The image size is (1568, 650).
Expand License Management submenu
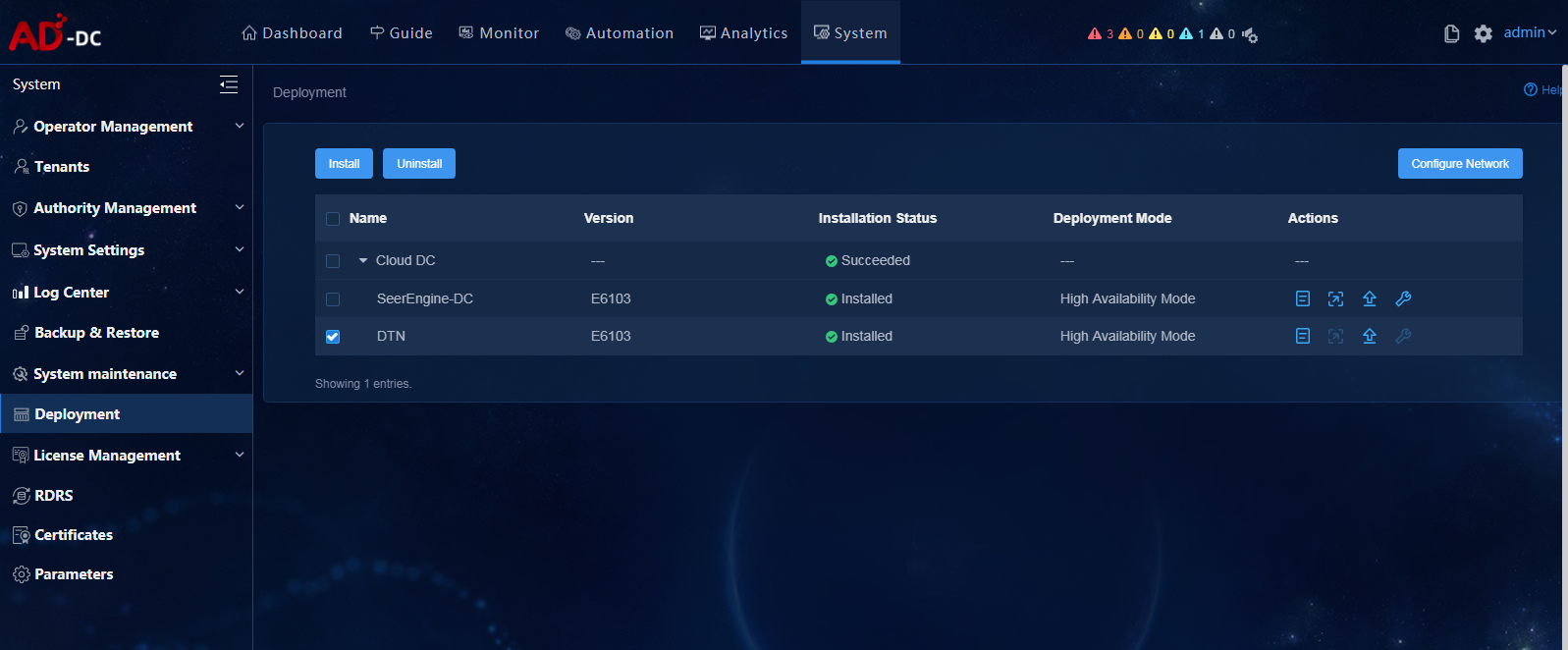click(240, 455)
